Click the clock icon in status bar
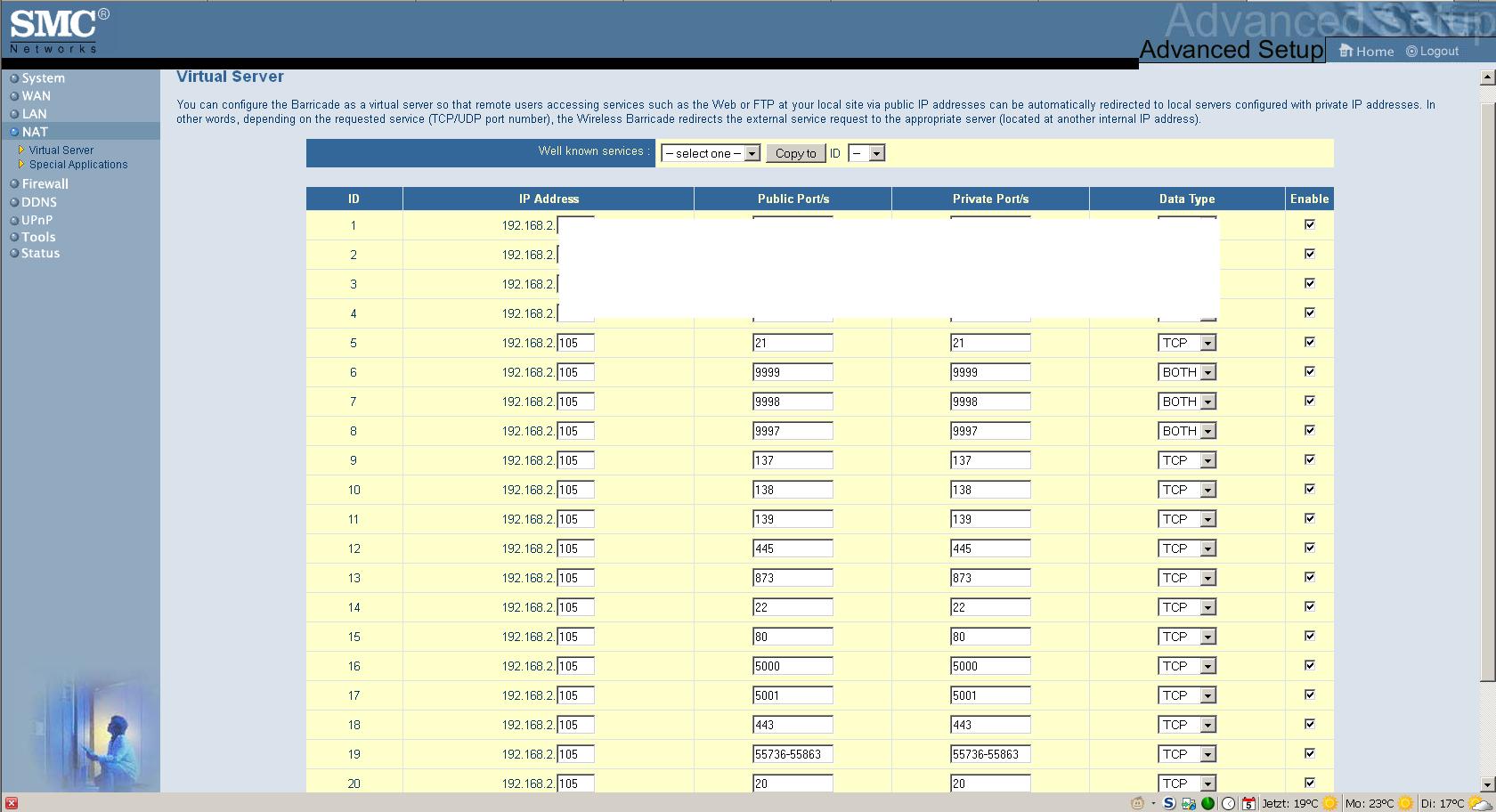1496x812 pixels. point(1228,803)
